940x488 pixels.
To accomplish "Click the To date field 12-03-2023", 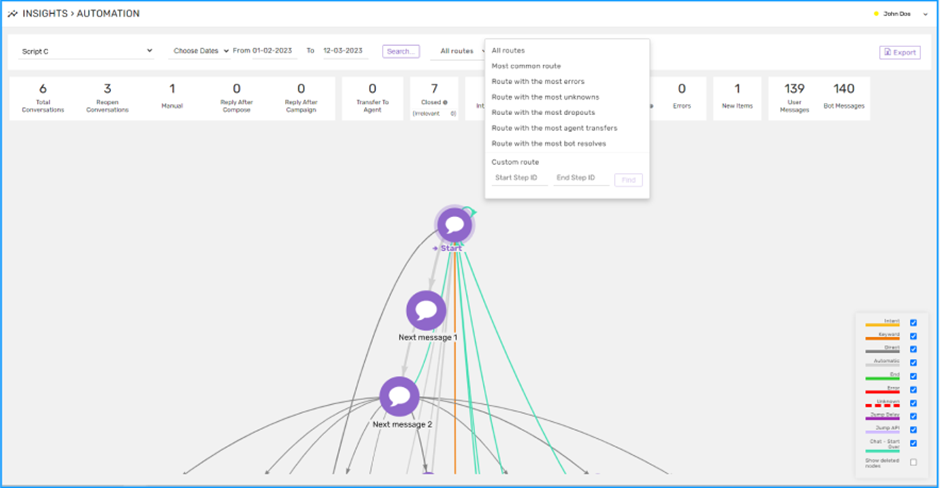I will click(x=344, y=51).
